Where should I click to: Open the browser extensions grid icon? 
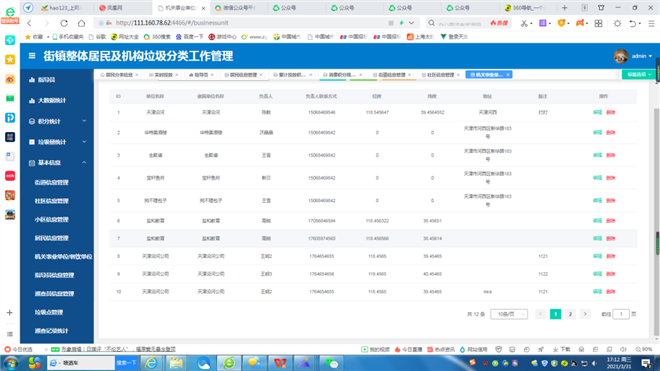(x=598, y=23)
